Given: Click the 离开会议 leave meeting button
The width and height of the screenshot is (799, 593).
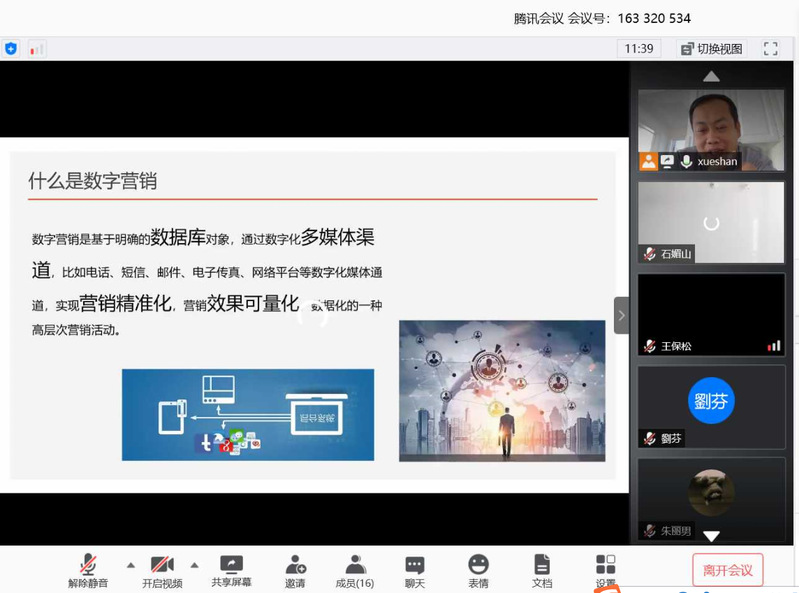Looking at the screenshot, I should 727,570.
